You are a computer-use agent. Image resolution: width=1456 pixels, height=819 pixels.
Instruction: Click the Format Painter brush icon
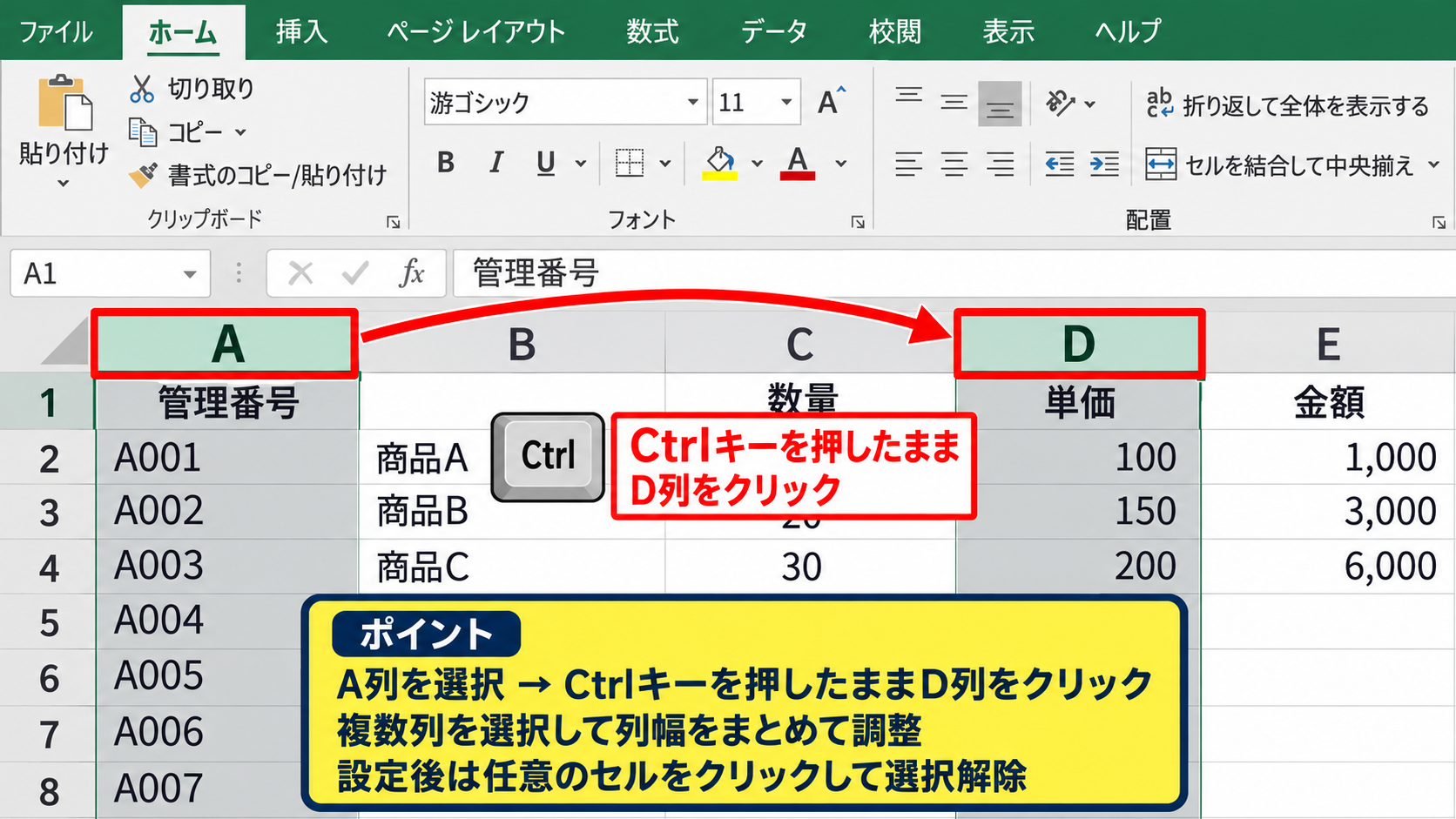[143, 175]
